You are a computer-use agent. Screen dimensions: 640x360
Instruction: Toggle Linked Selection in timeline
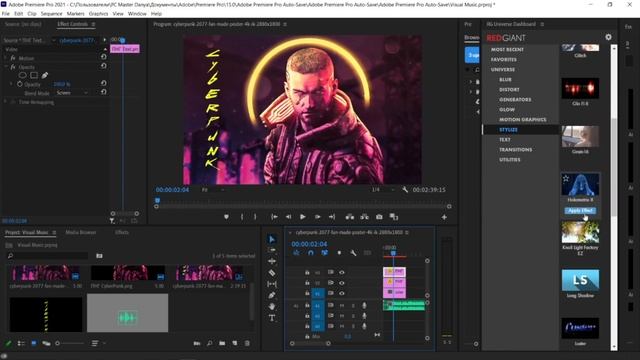click(324, 253)
